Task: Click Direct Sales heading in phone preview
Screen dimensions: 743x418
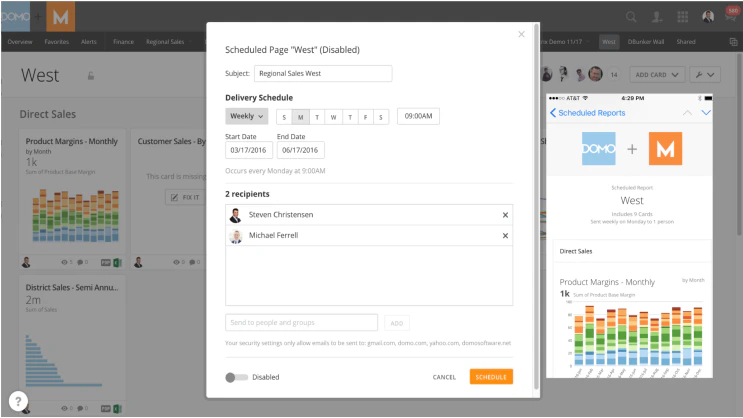Action: tap(576, 251)
